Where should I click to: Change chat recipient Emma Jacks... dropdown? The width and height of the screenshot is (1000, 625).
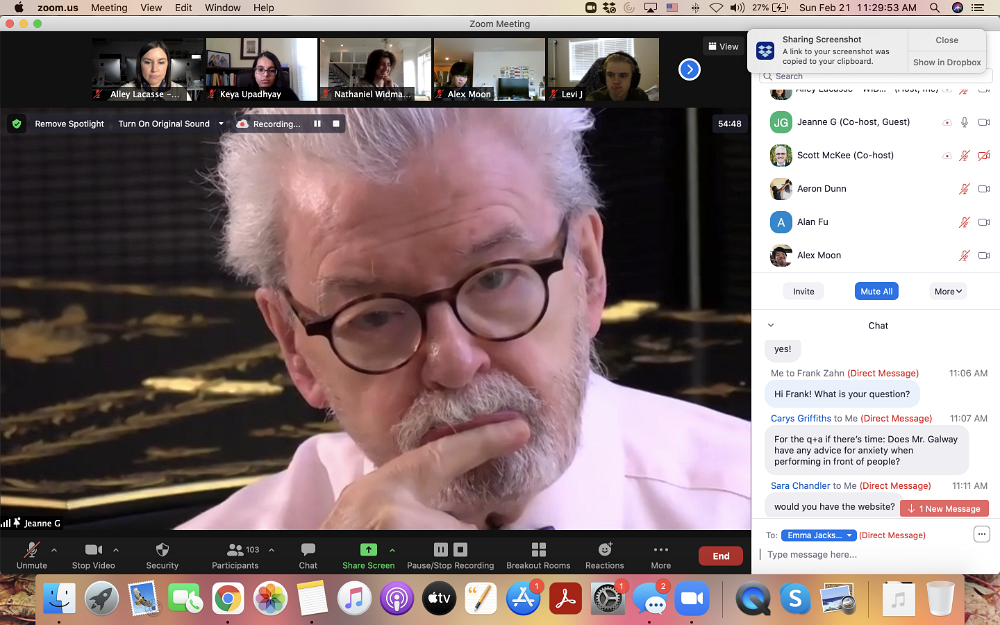(819, 535)
